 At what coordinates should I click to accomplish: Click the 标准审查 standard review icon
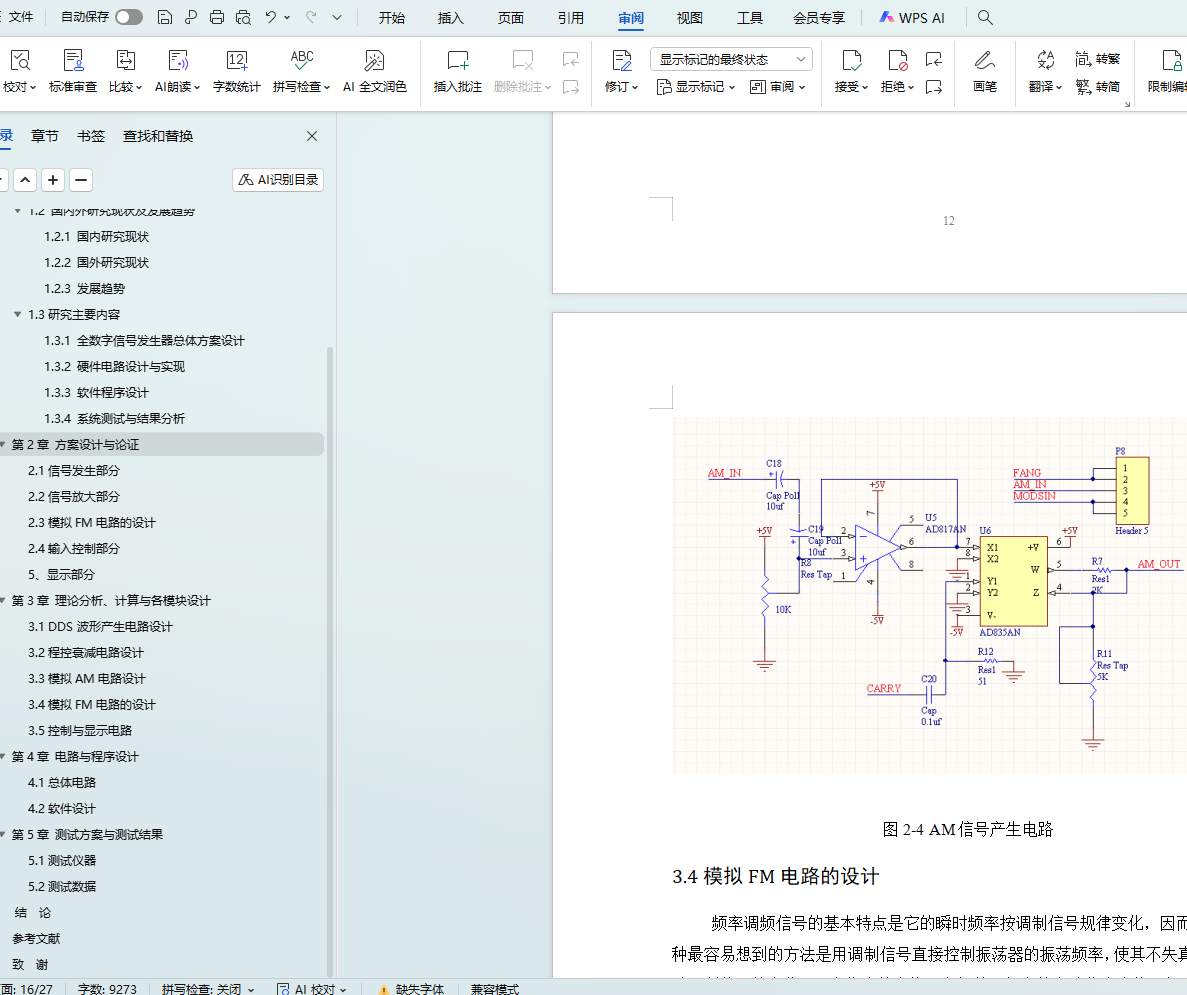pos(73,62)
